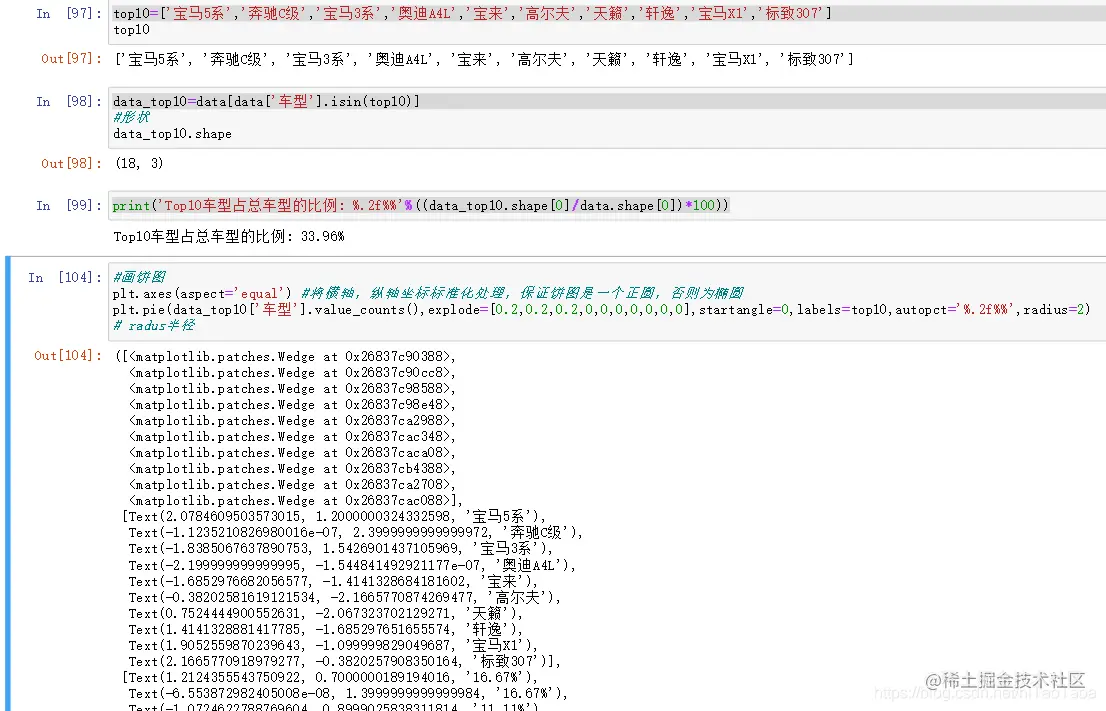Click Wedge at 0x26837cac088 output line

[x=296, y=501]
